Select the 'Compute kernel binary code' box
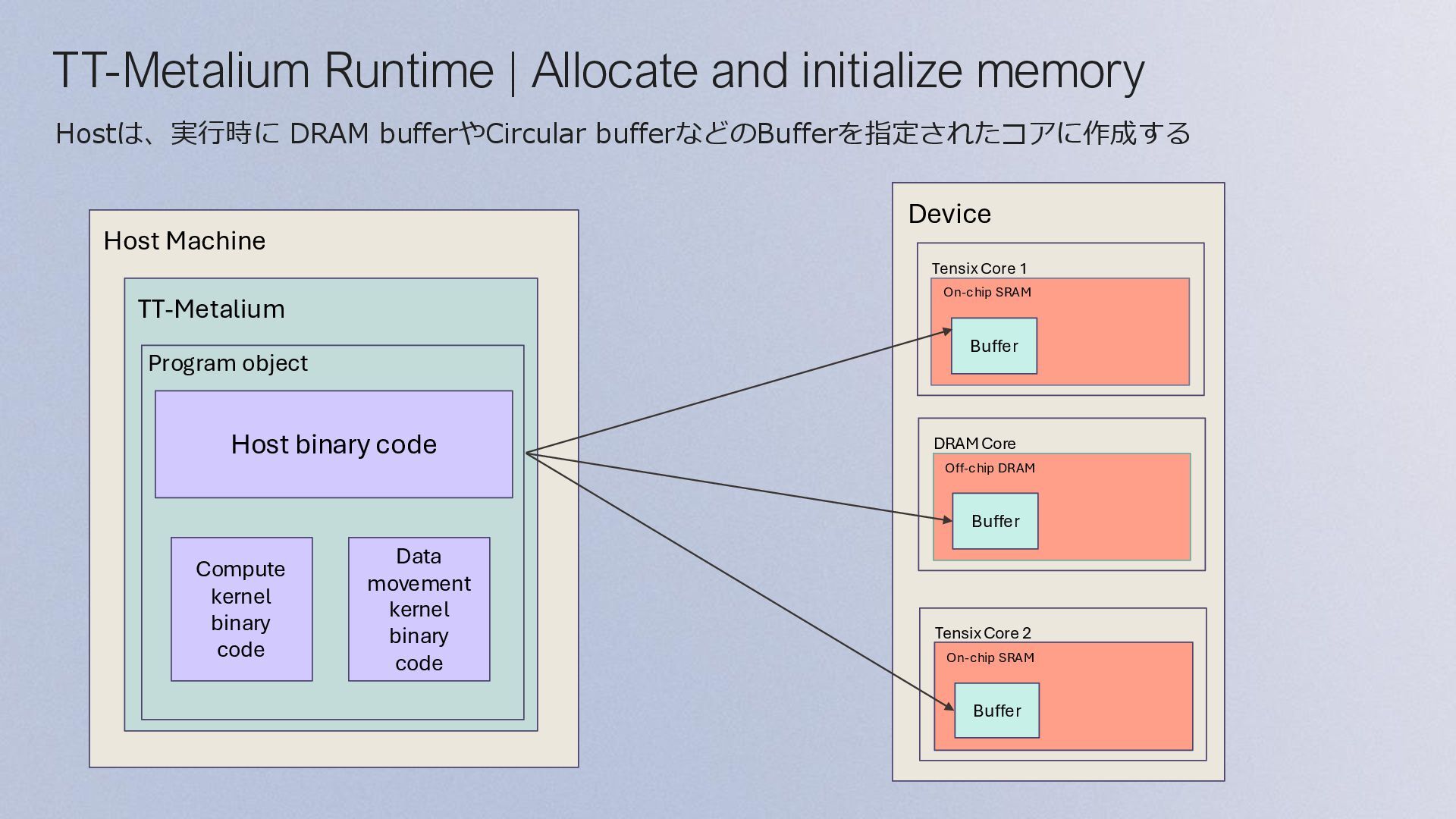 pyautogui.click(x=241, y=610)
